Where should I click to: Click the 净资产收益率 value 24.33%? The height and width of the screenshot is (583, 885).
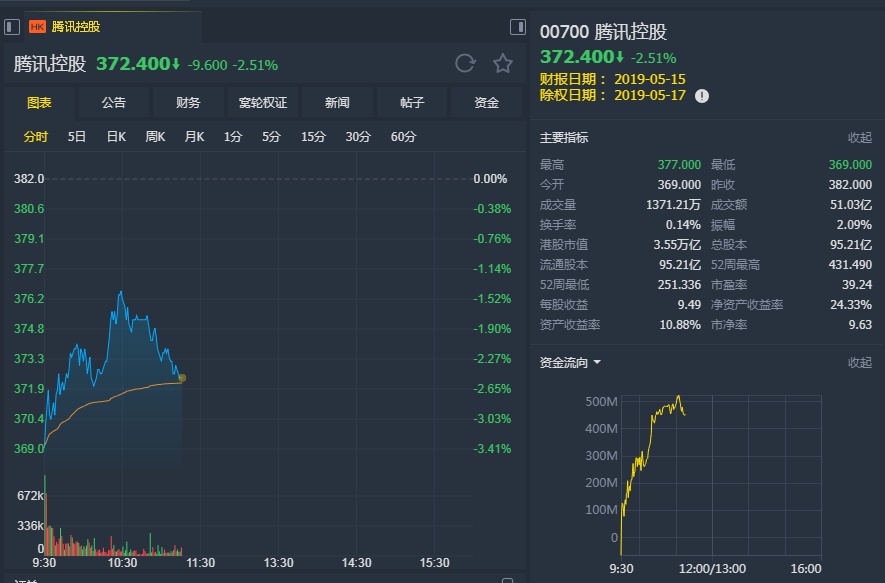851,305
